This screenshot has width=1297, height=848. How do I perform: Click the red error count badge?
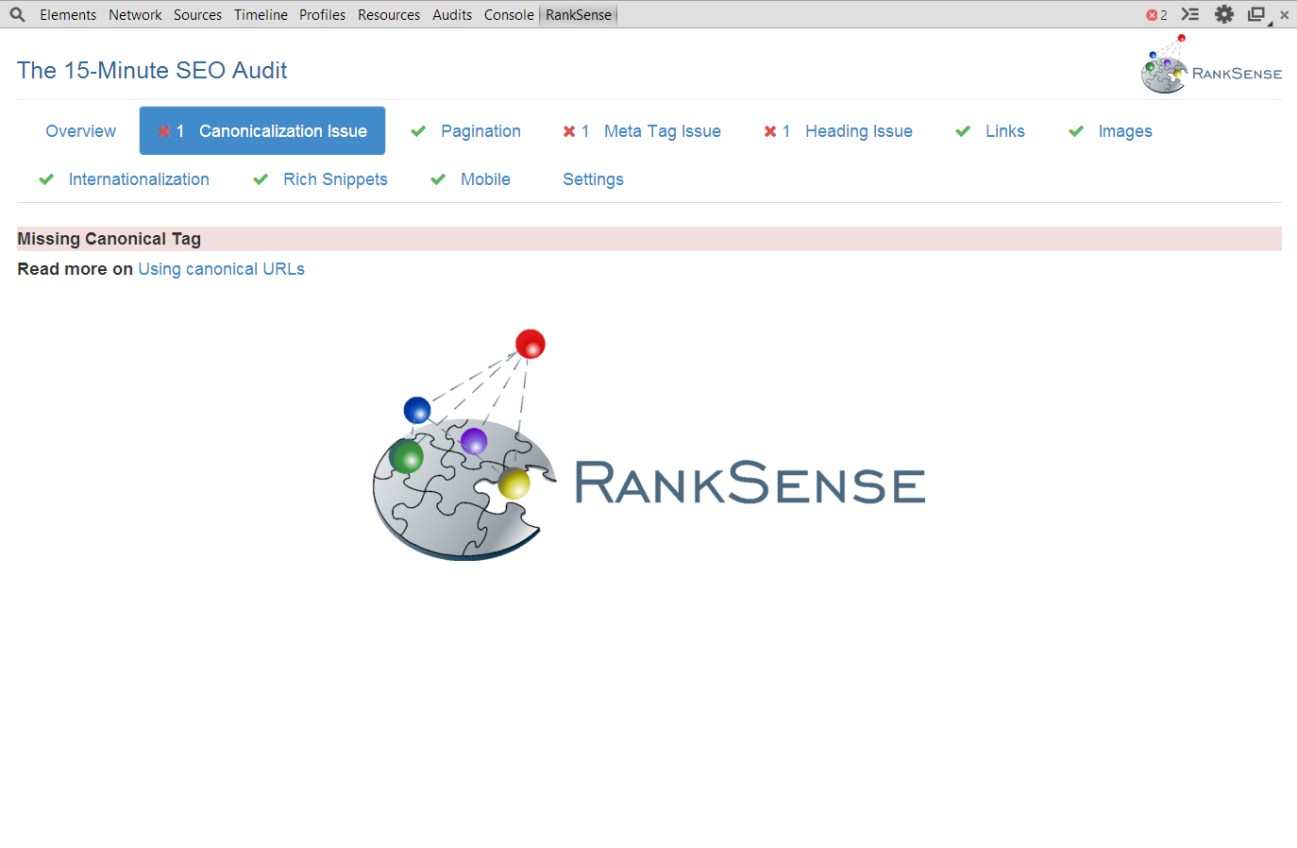[1156, 14]
